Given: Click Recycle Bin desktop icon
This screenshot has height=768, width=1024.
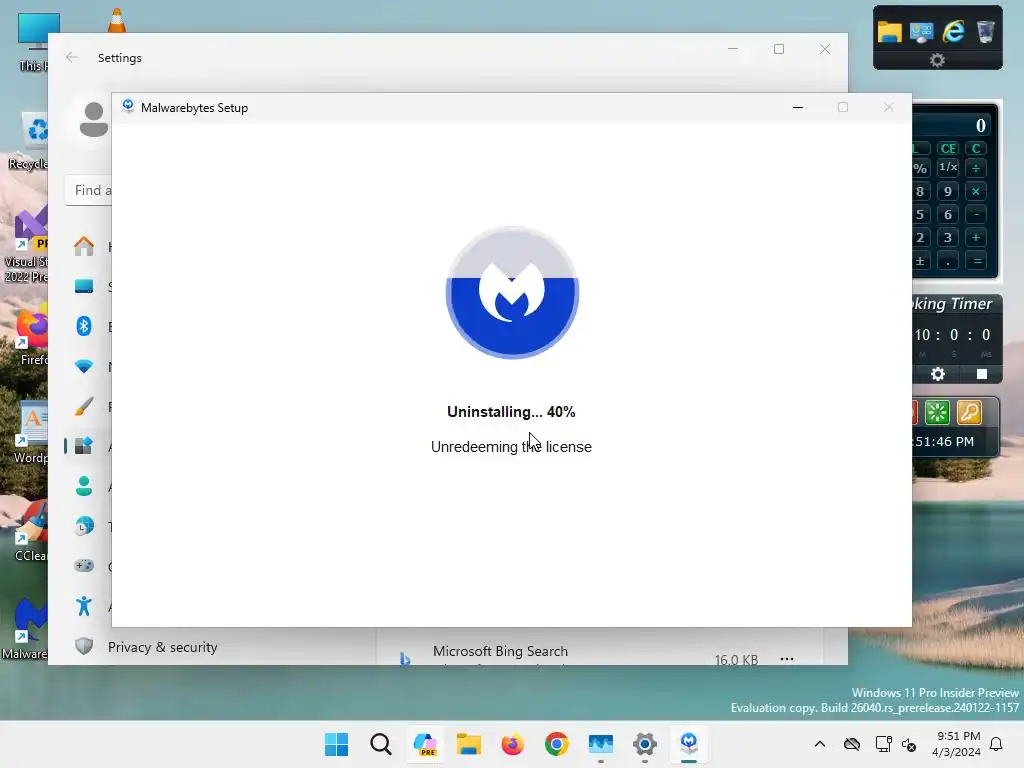Looking at the screenshot, I should click(x=29, y=140).
